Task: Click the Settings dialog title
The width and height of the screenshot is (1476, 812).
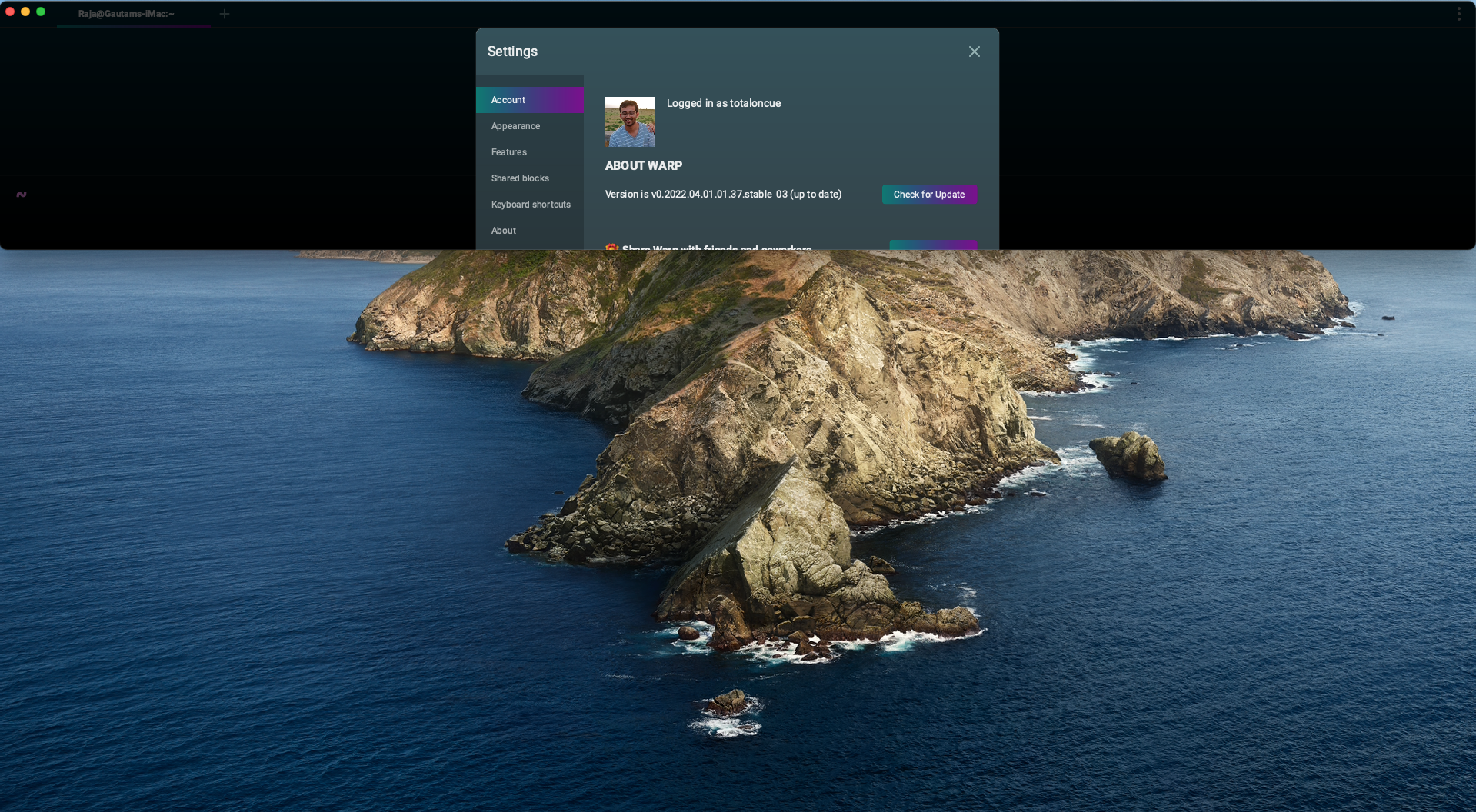Action: click(x=512, y=52)
